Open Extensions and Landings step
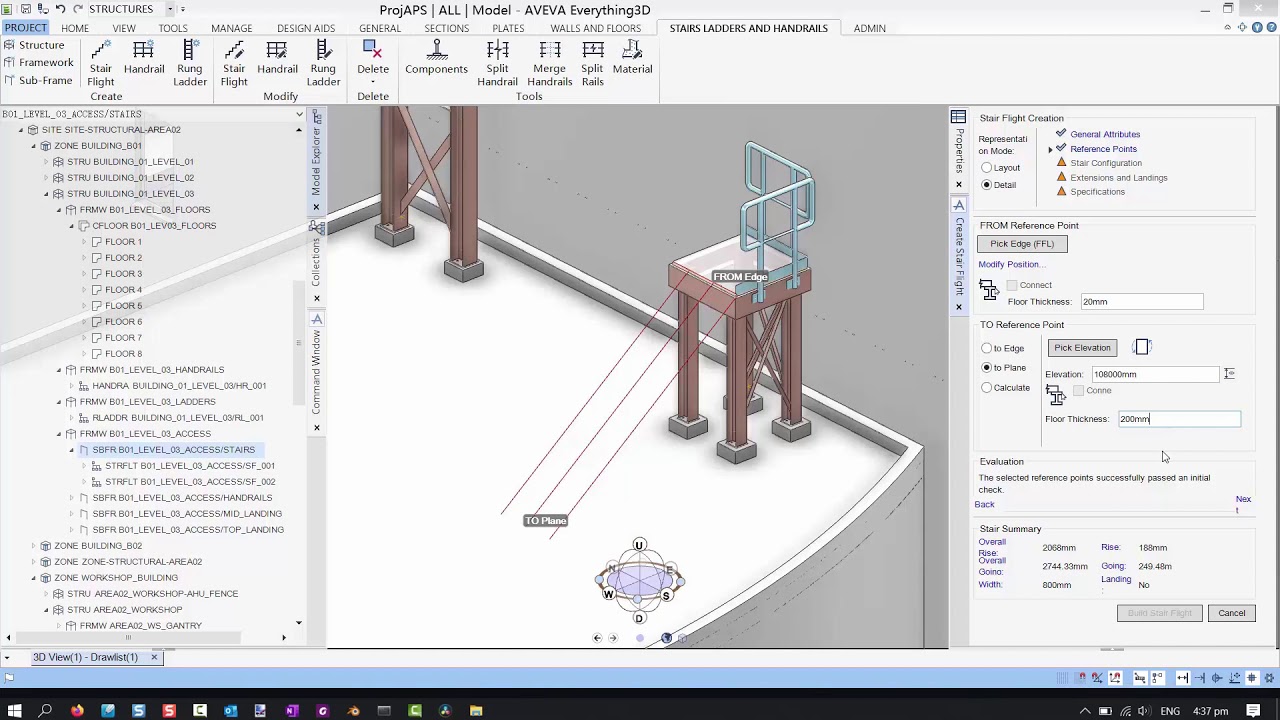Image resolution: width=1280 pixels, height=720 pixels. click(1118, 178)
